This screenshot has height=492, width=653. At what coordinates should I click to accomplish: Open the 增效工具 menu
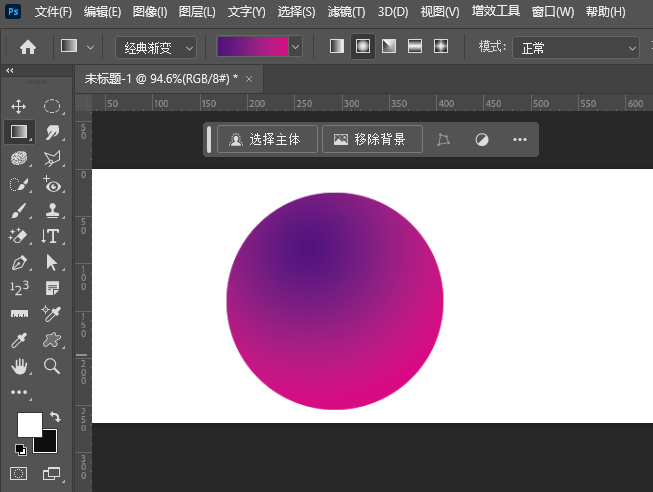tap(496, 11)
